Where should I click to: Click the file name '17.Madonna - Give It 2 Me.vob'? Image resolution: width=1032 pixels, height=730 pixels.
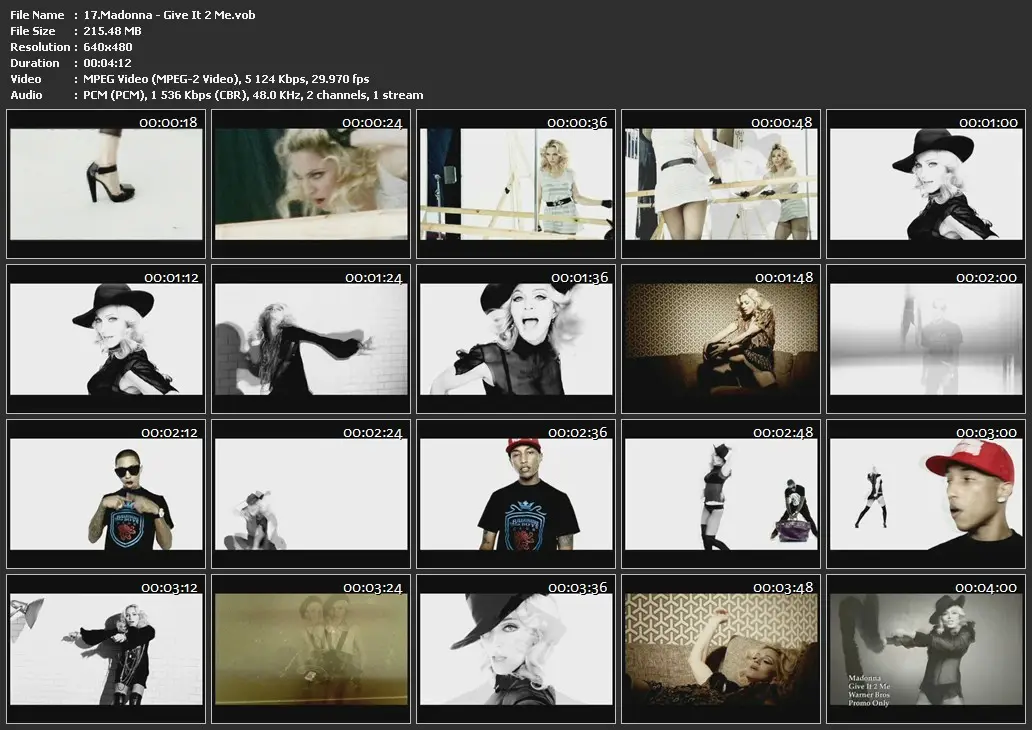169,14
